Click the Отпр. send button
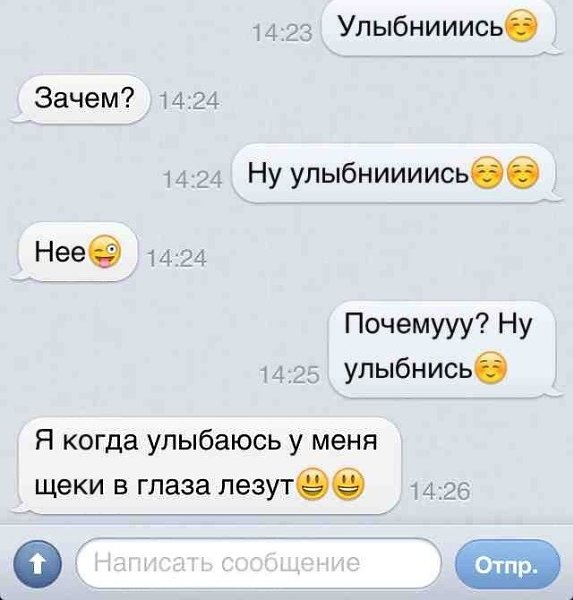 coord(507,564)
